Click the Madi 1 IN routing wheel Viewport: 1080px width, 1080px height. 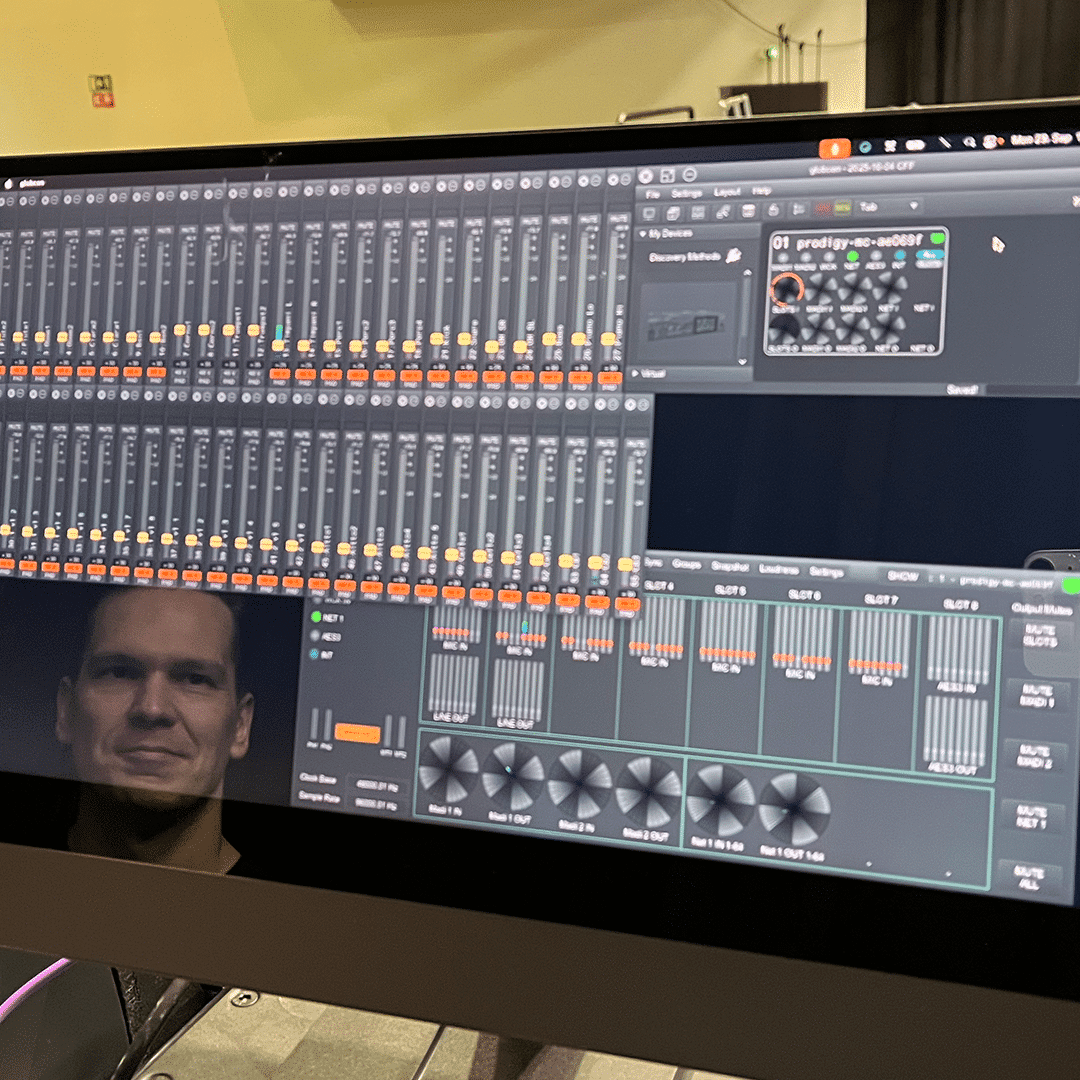point(448,768)
